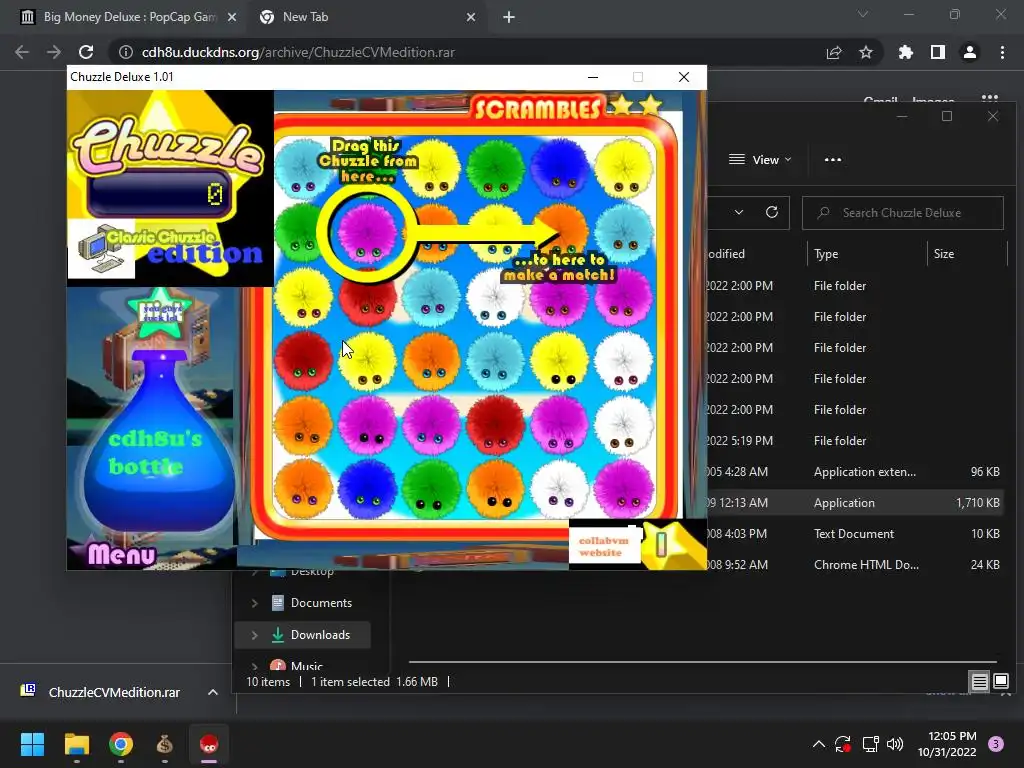The height and width of the screenshot is (768, 1024).
Task: Show hidden system tray icons
Action: coord(818,744)
